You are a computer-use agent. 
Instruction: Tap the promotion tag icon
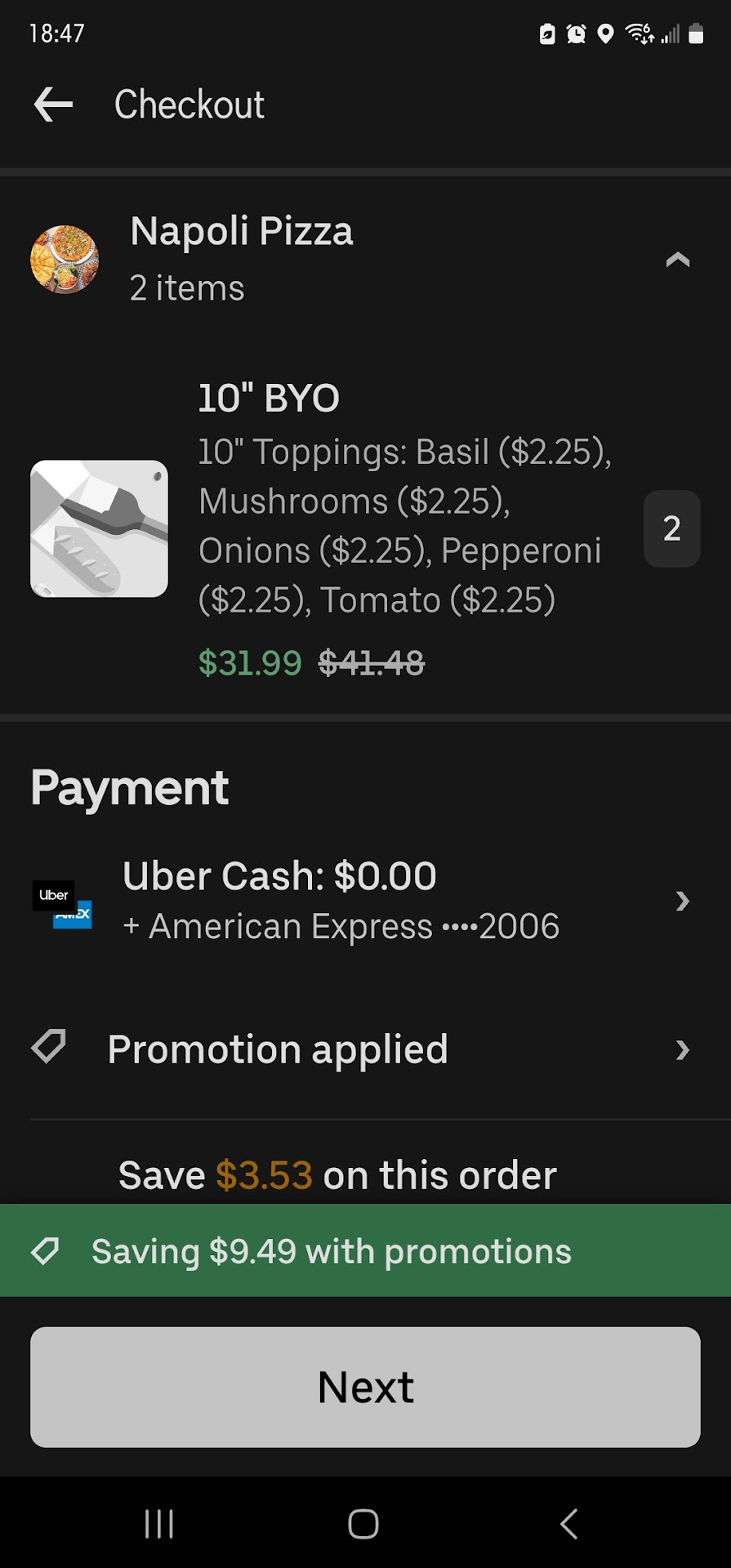[48, 1046]
